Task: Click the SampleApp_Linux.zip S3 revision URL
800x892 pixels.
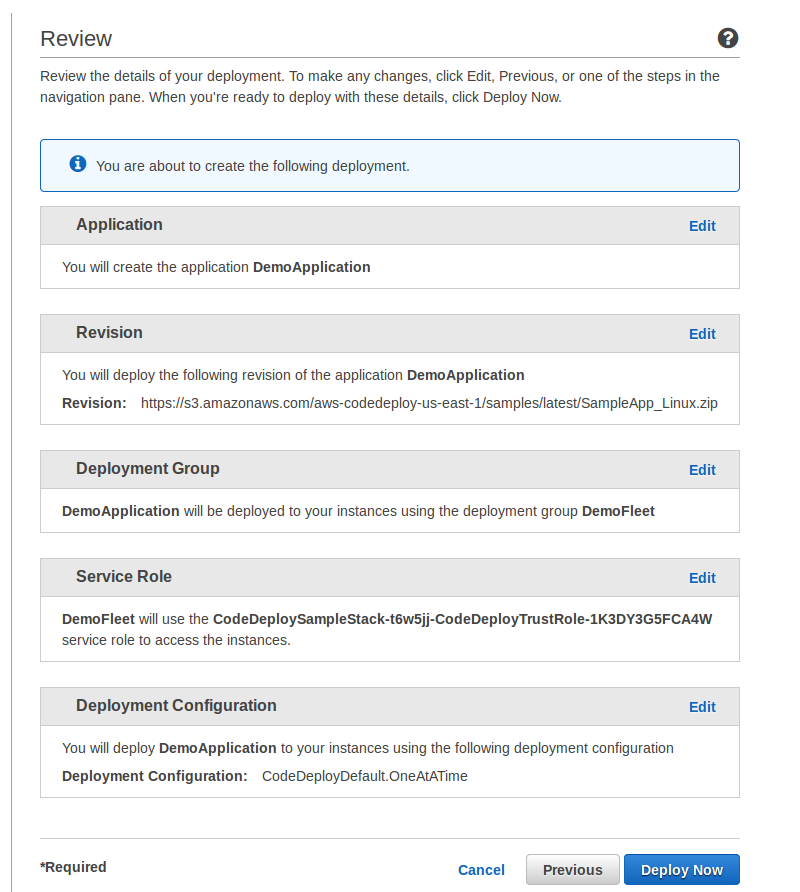Action: tap(429, 403)
